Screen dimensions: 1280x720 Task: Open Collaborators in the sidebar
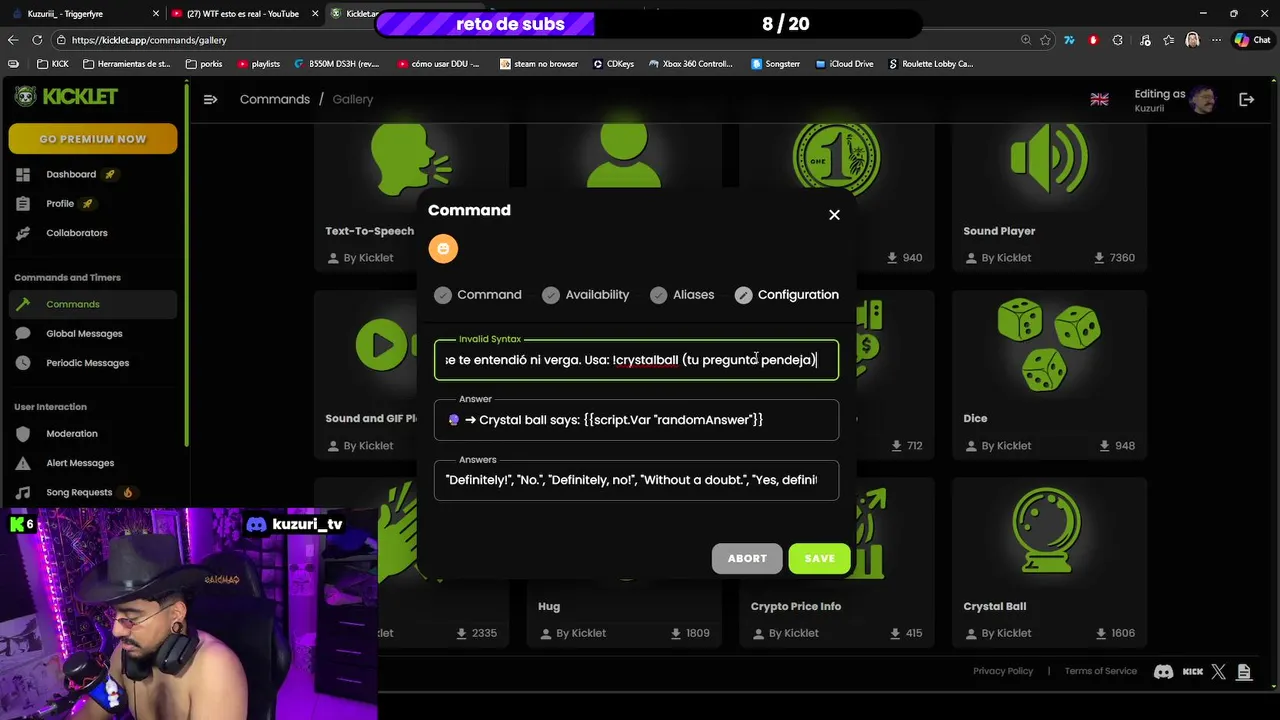77,233
